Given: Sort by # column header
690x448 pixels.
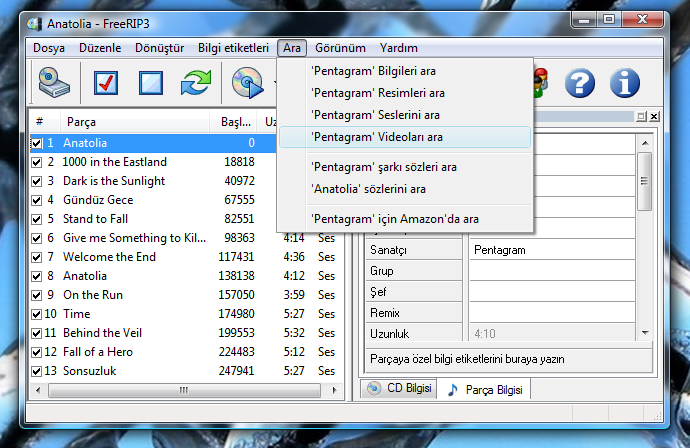Looking at the screenshot, I should point(44,121).
